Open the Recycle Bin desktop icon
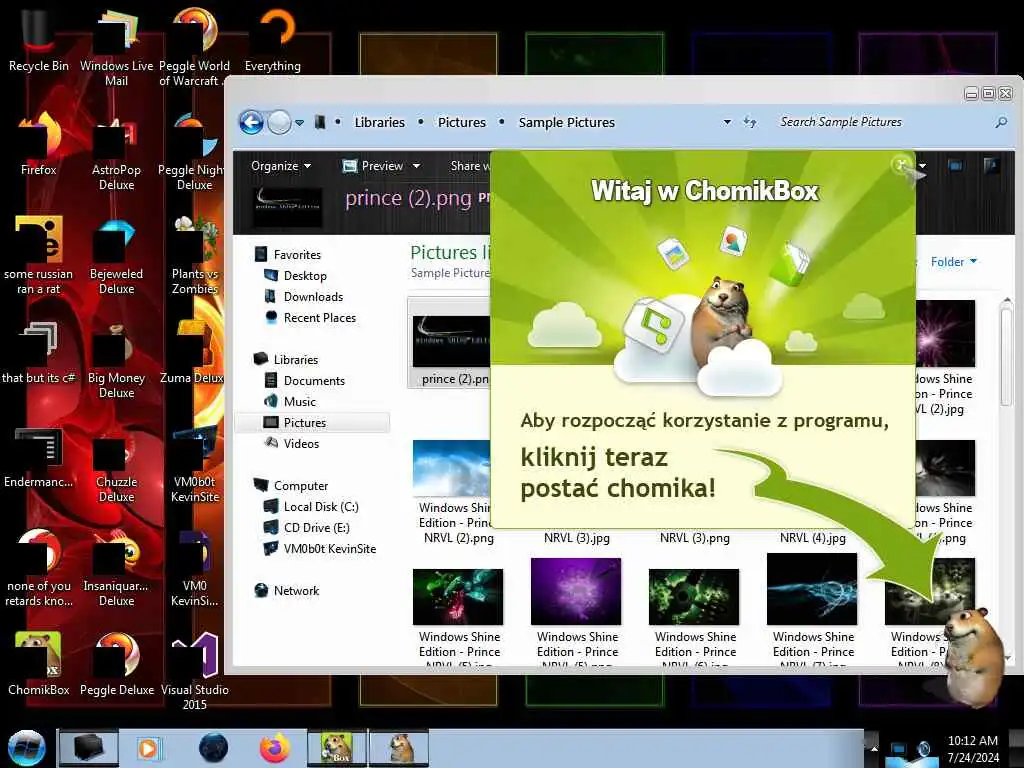Image resolution: width=1024 pixels, height=768 pixels. [38, 39]
